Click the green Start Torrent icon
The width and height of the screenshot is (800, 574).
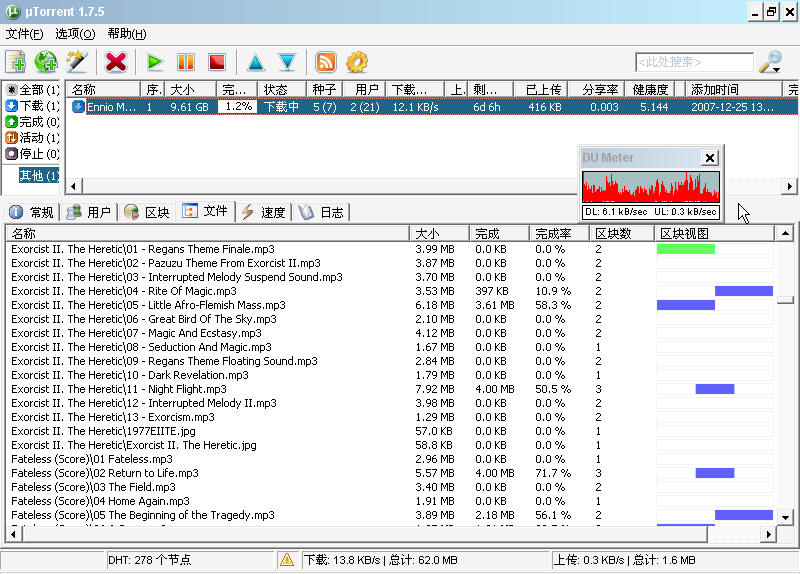click(154, 62)
